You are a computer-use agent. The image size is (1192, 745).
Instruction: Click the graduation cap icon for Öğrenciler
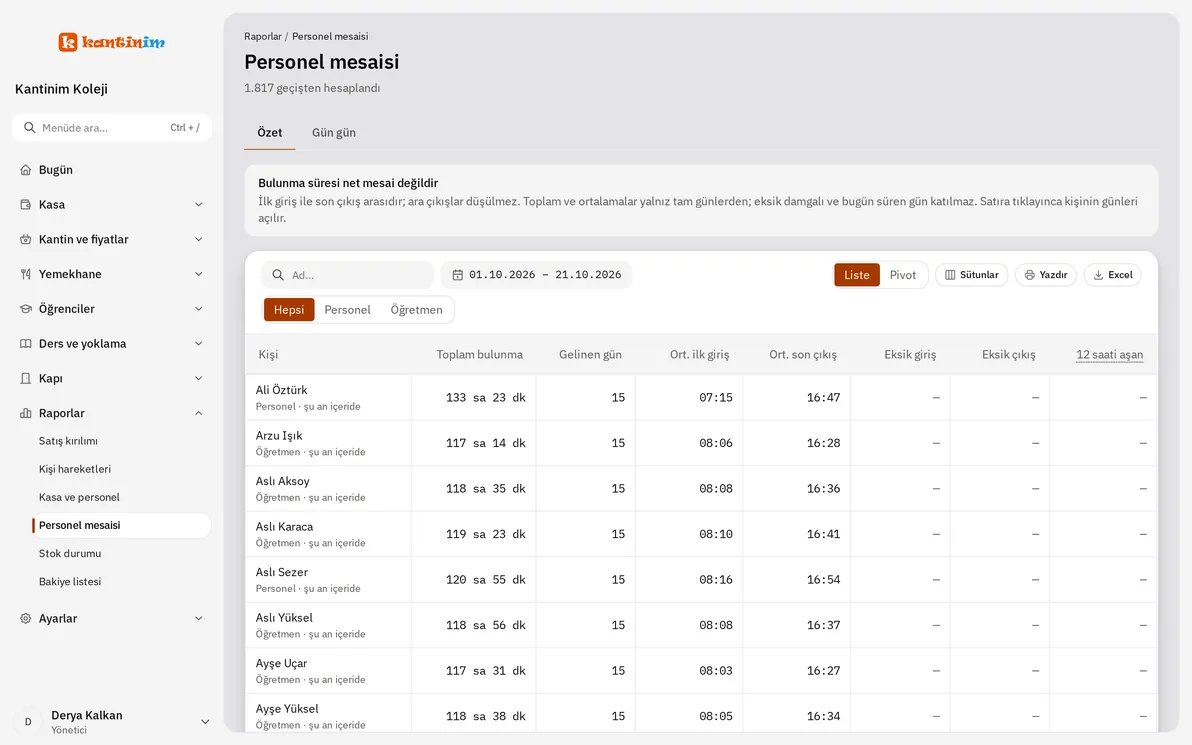click(26, 309)
